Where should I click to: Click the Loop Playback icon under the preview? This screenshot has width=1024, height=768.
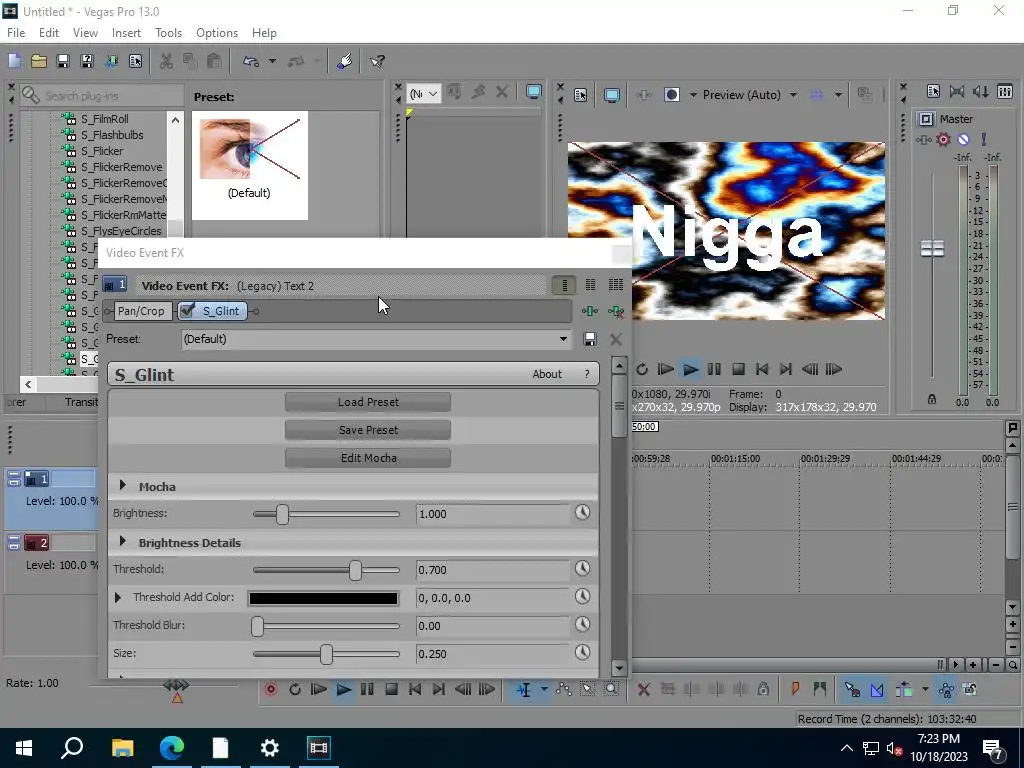(642, 369)
